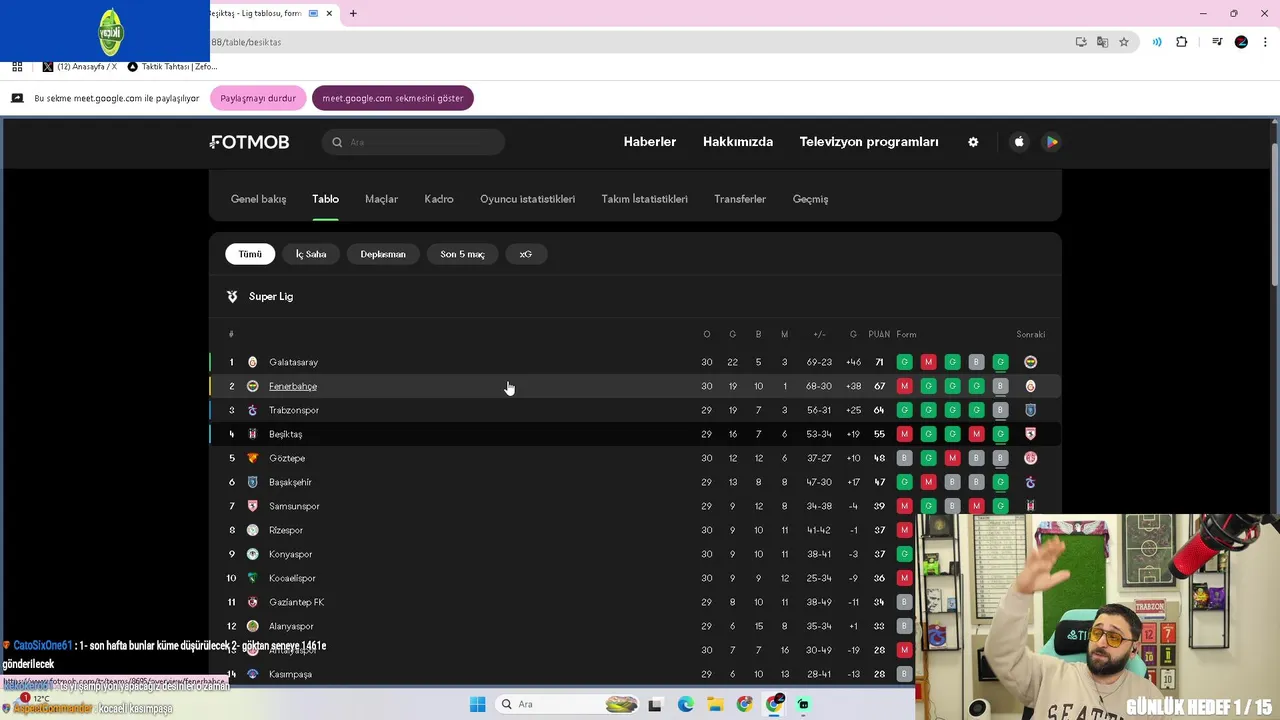1280x720 pixels.
Task: Click Galatasaray's next opponent crest
Action: coord(1030,362)
